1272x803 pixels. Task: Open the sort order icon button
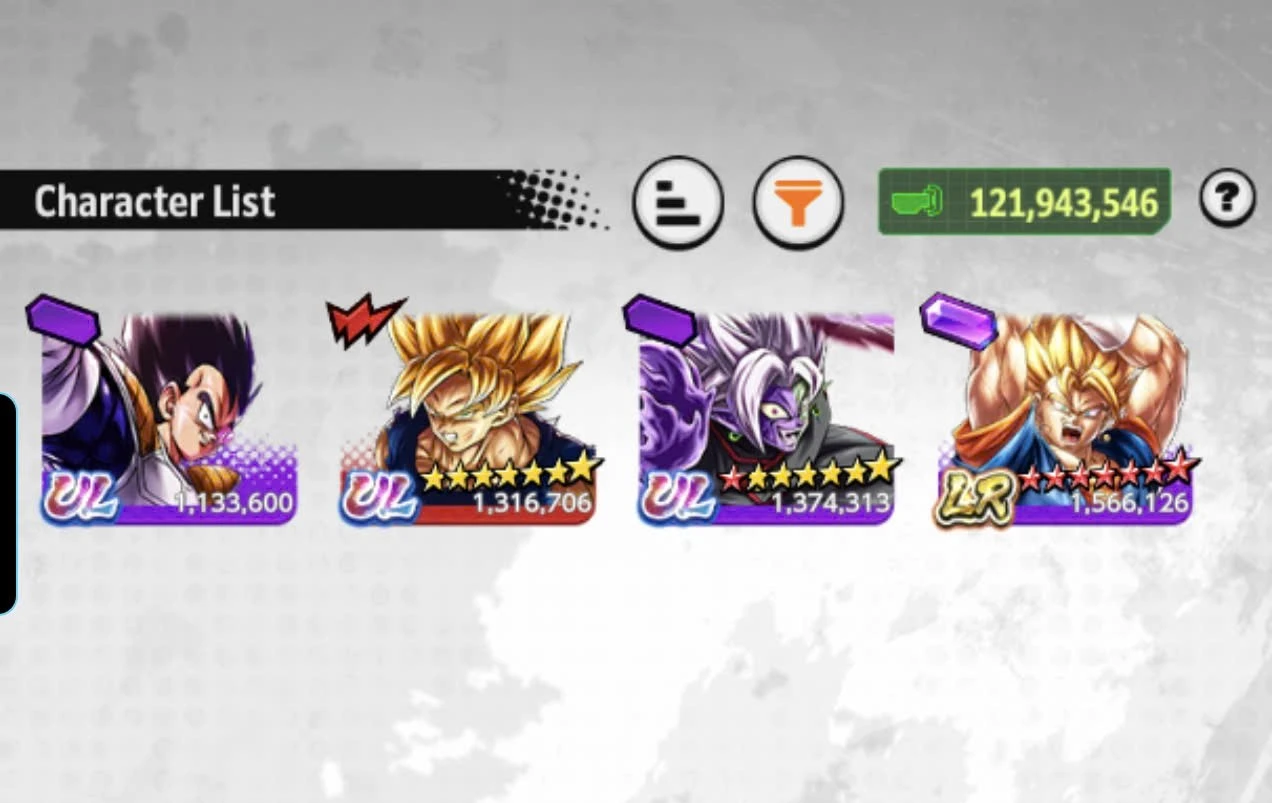tap(678, 202)
